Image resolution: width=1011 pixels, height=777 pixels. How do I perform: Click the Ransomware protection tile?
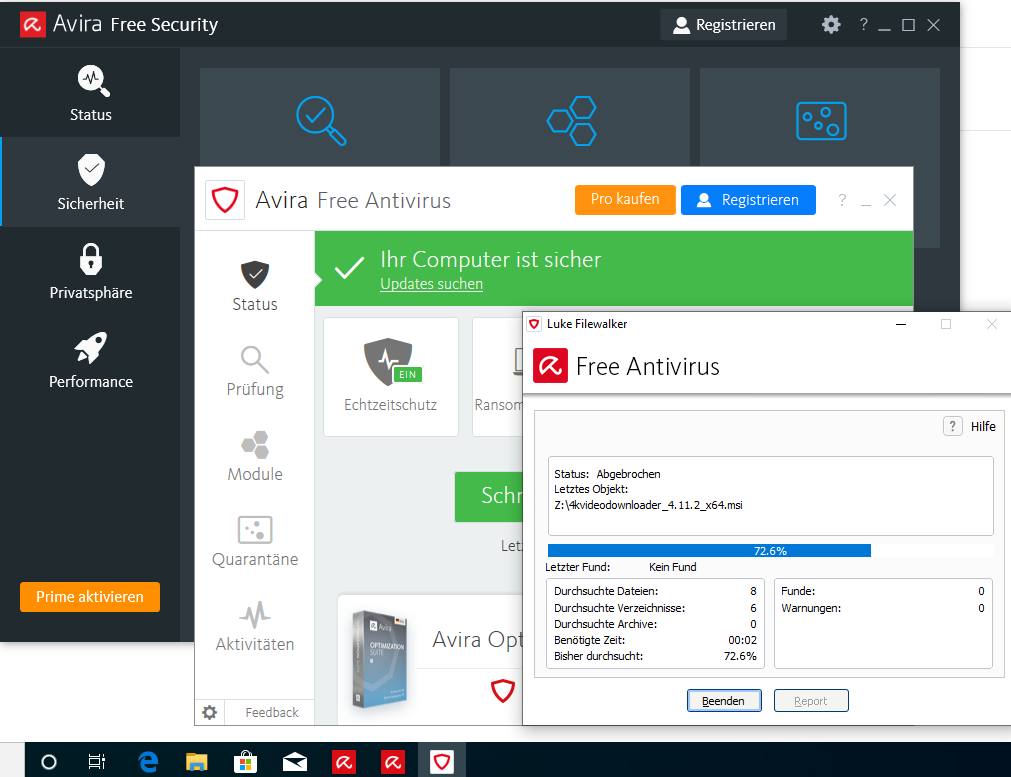[x=498, y=377]
